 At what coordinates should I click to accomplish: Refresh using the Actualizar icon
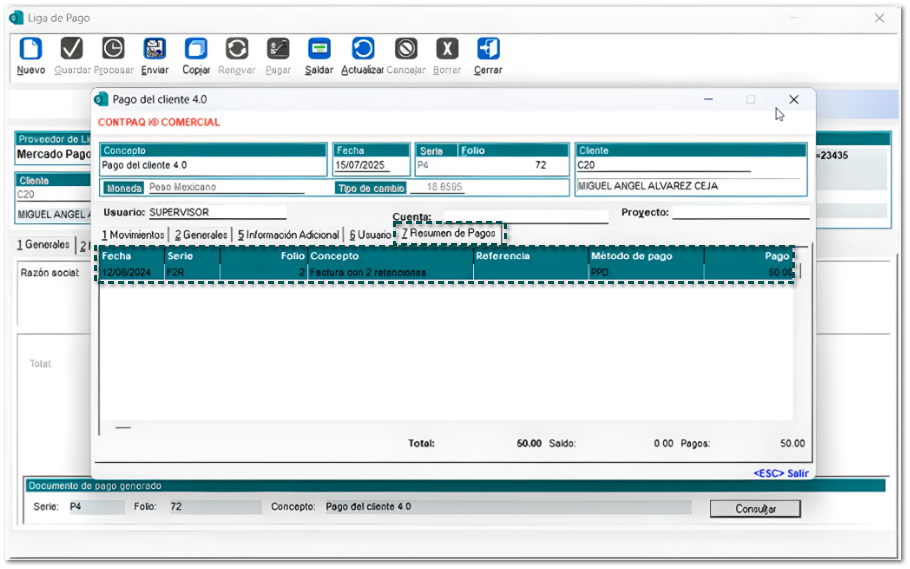tap(362, 49)
